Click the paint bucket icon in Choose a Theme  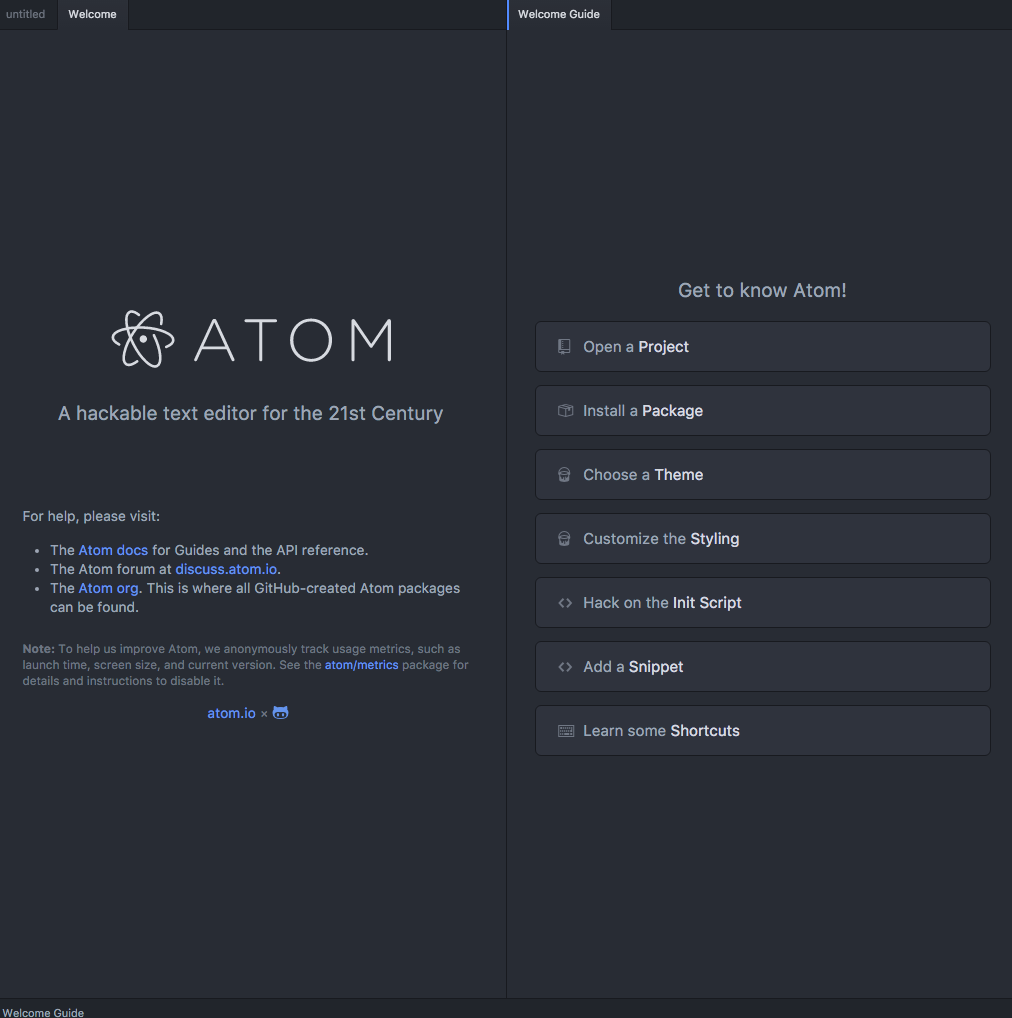[x=564, y=475]
